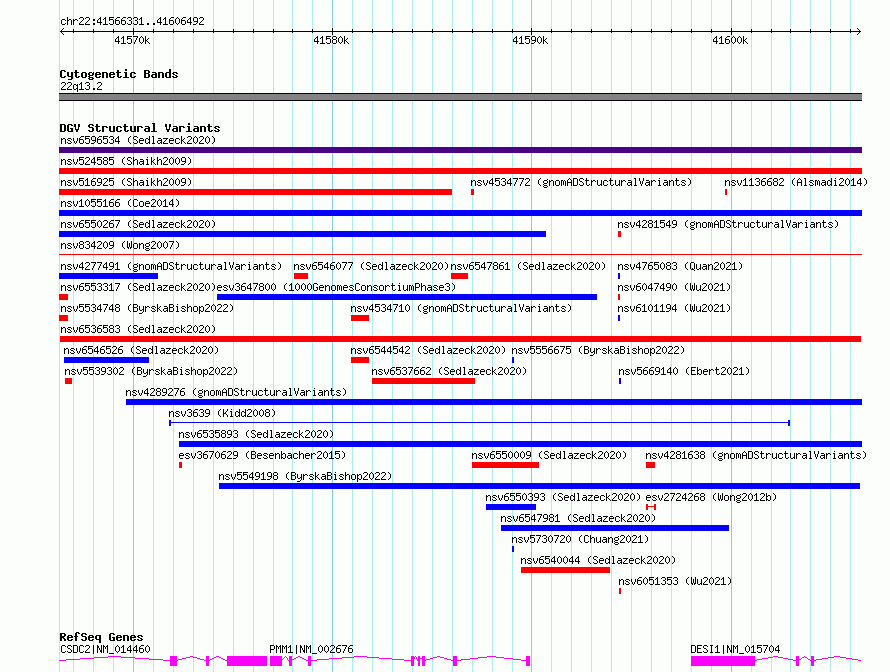Screen dimensions: 890x672
Task: Click the right arrow at ruler end
Action: [x=858, y=31]
